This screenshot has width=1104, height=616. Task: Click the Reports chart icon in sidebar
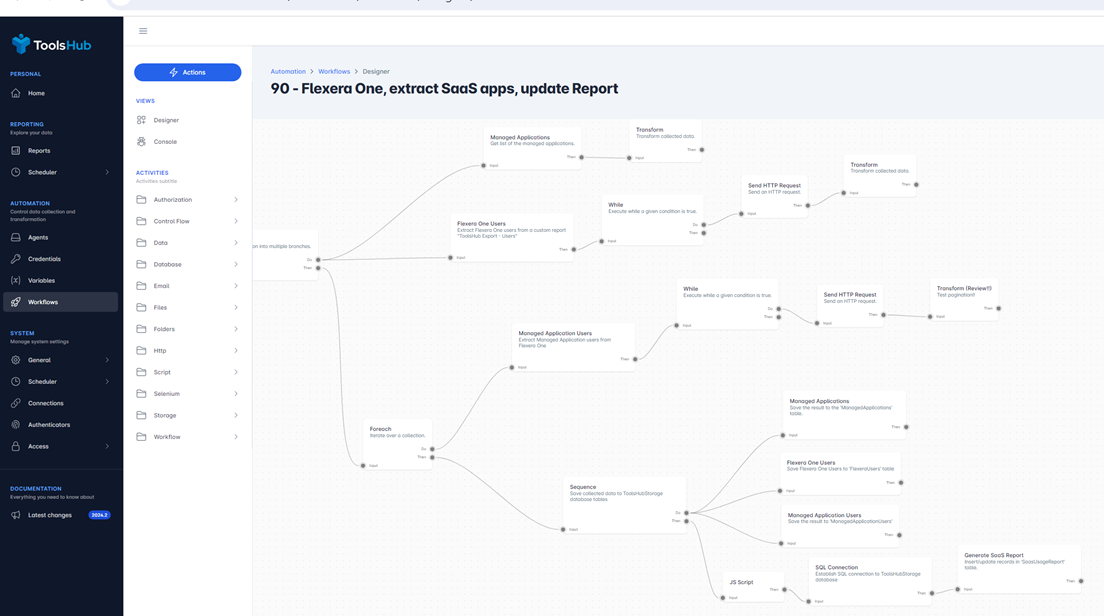16,151
